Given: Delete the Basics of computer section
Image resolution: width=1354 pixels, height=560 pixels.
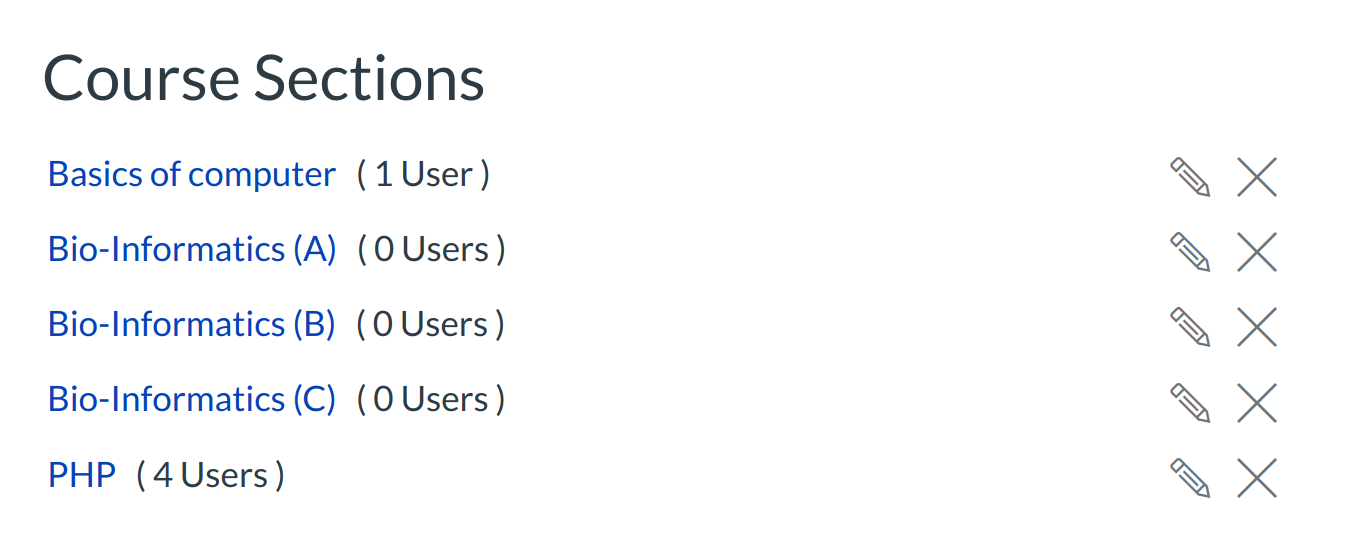Looking at the screenshot, I should [x=1257, y=177].
